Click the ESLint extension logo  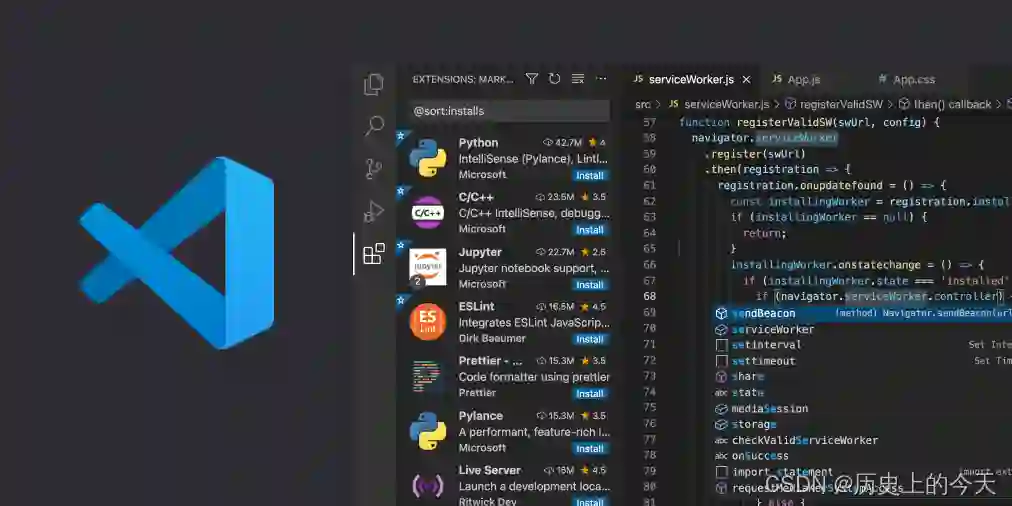pos(427,321)
